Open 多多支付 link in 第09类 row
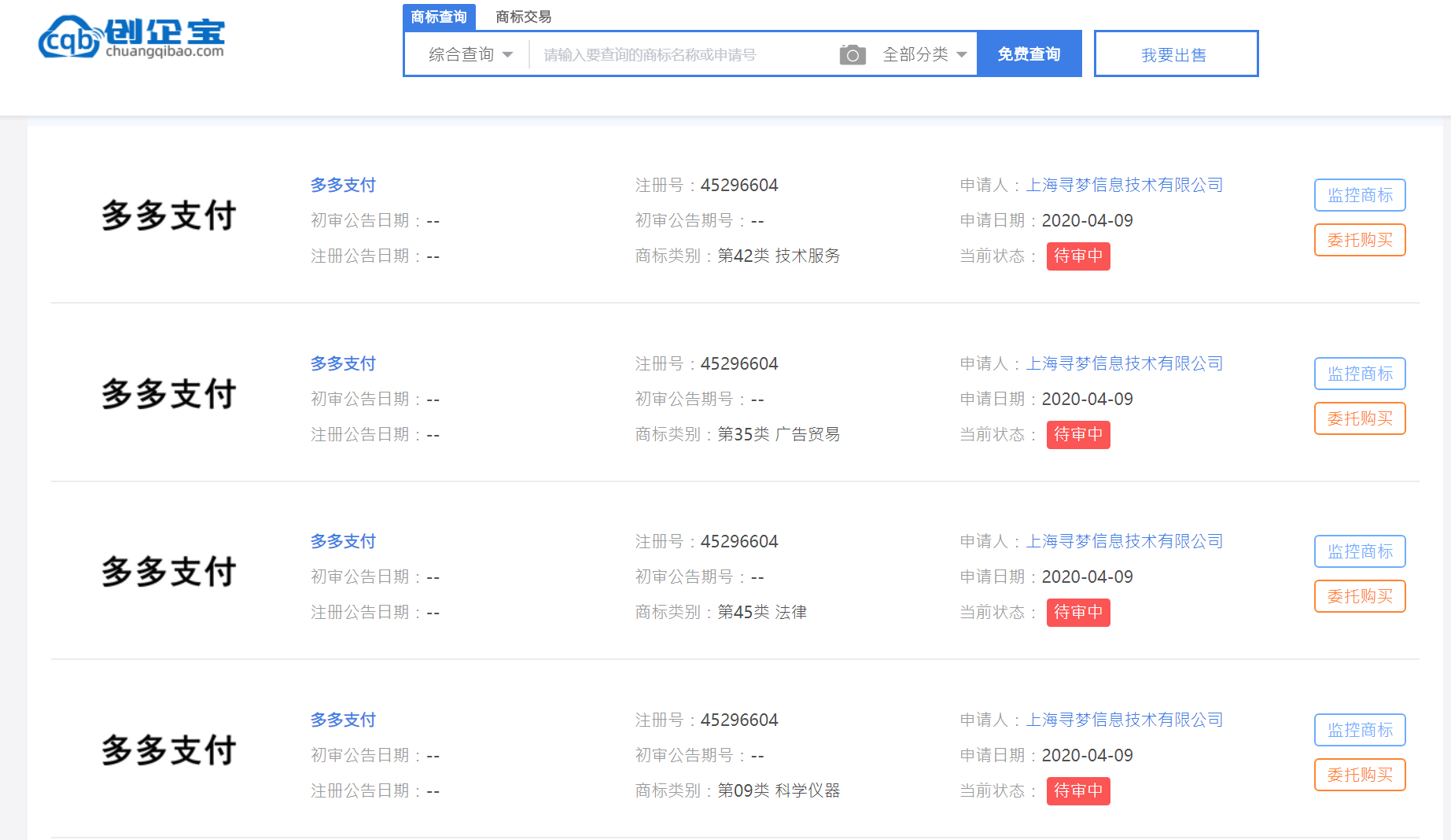Viewport: 1451px width, 840px height. pyautogui.click(x=343, y=720)
